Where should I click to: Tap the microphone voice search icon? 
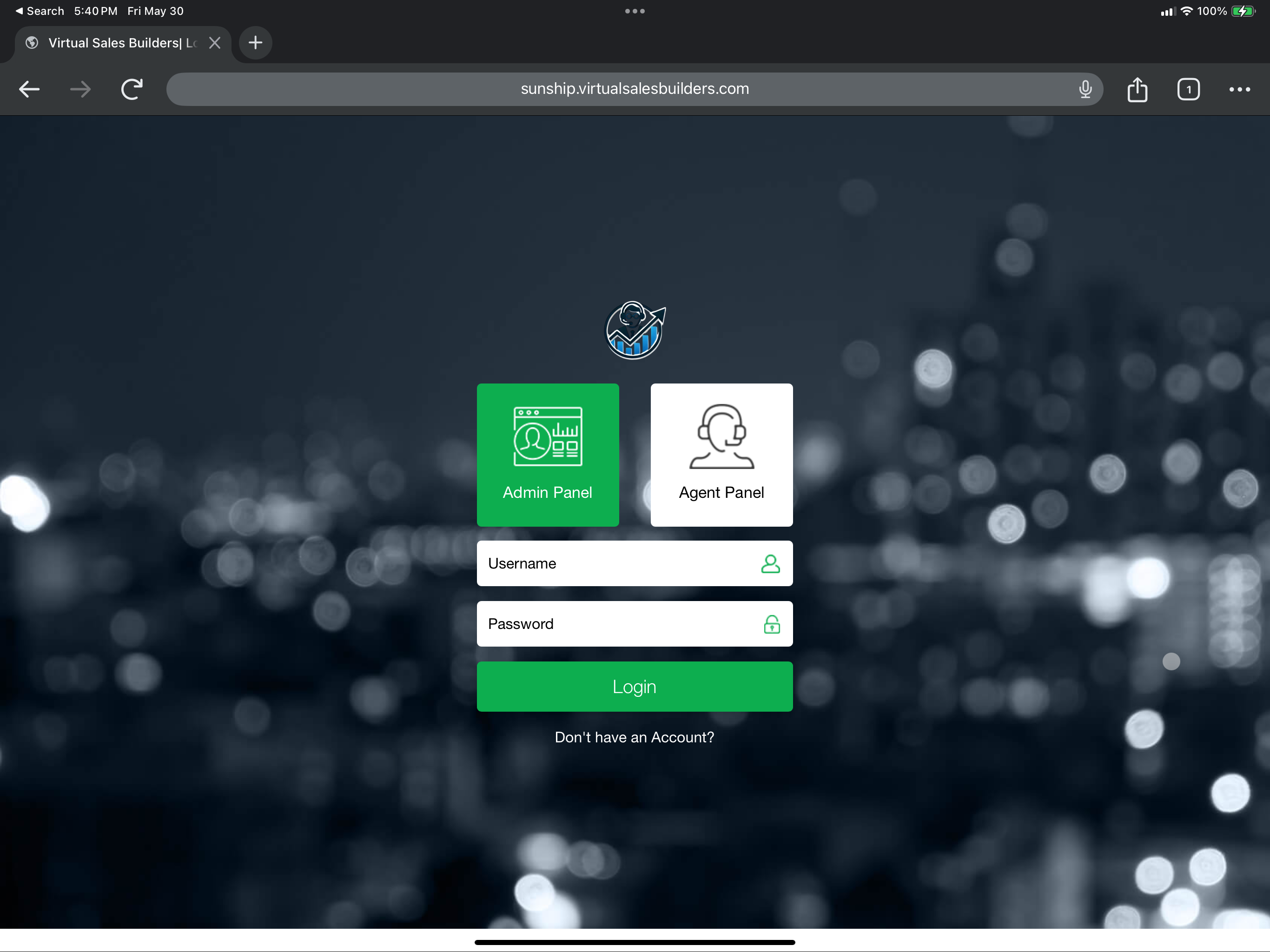[1085, 89]
